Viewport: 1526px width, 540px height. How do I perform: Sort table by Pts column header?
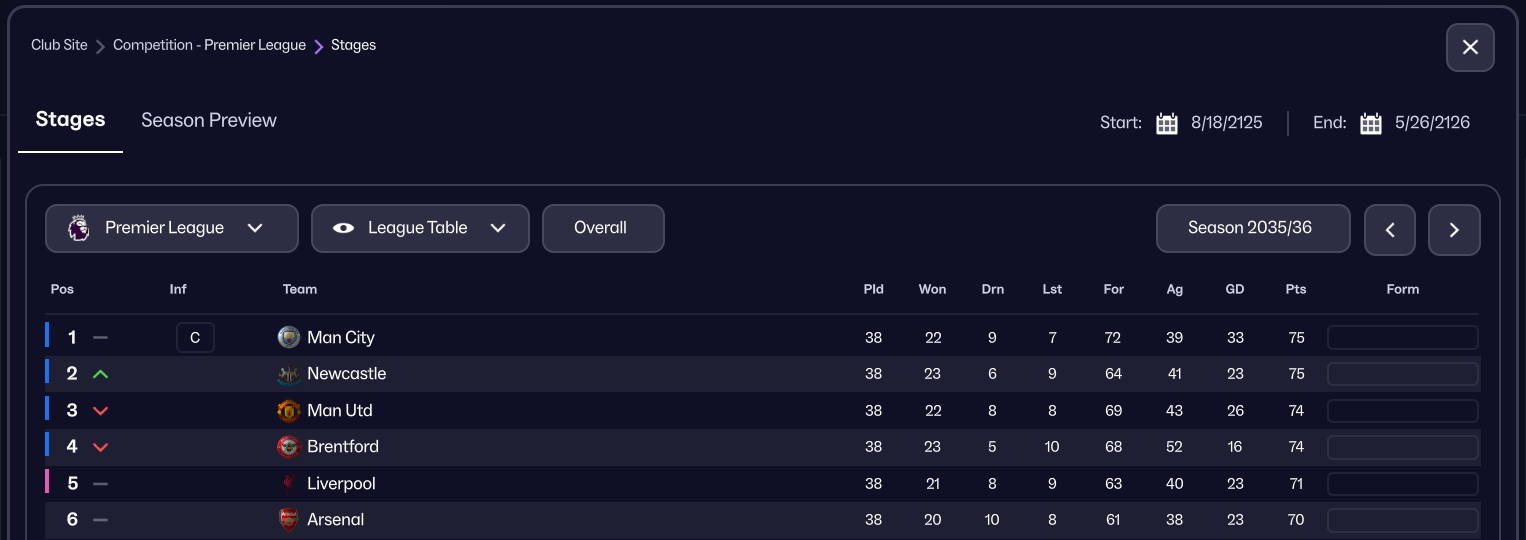(x=1296, y=289)
